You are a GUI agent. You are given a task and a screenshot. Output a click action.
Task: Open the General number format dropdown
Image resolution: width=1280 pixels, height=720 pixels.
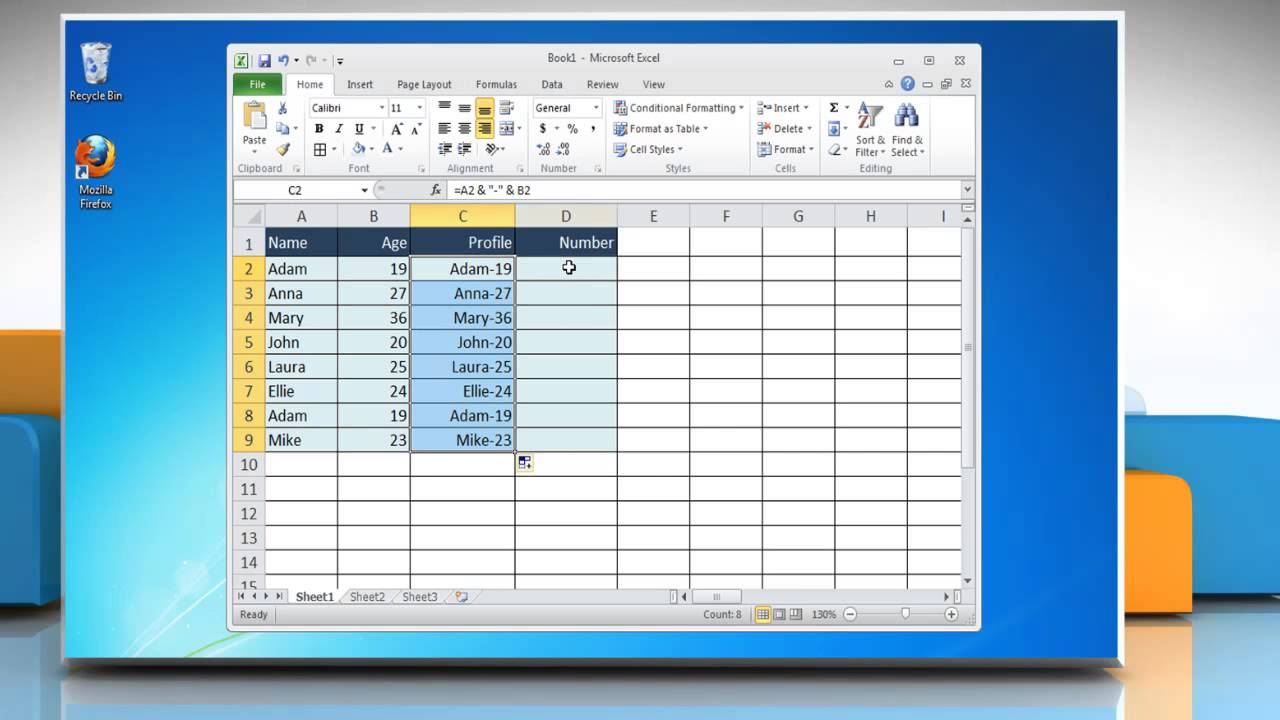point(596,108)
